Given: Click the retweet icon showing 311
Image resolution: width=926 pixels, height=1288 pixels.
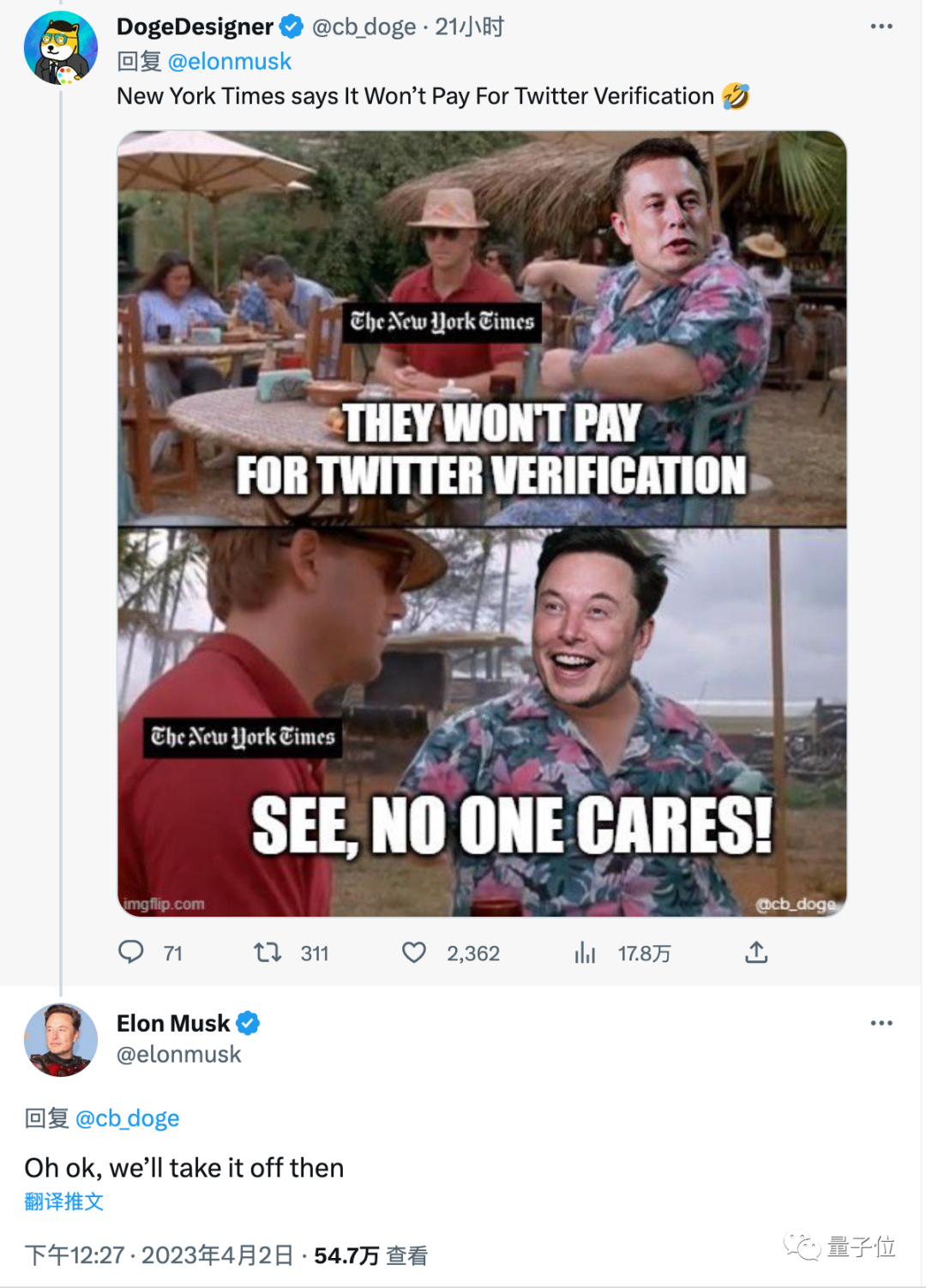Looking at the screenshot, I should point(267,953).
